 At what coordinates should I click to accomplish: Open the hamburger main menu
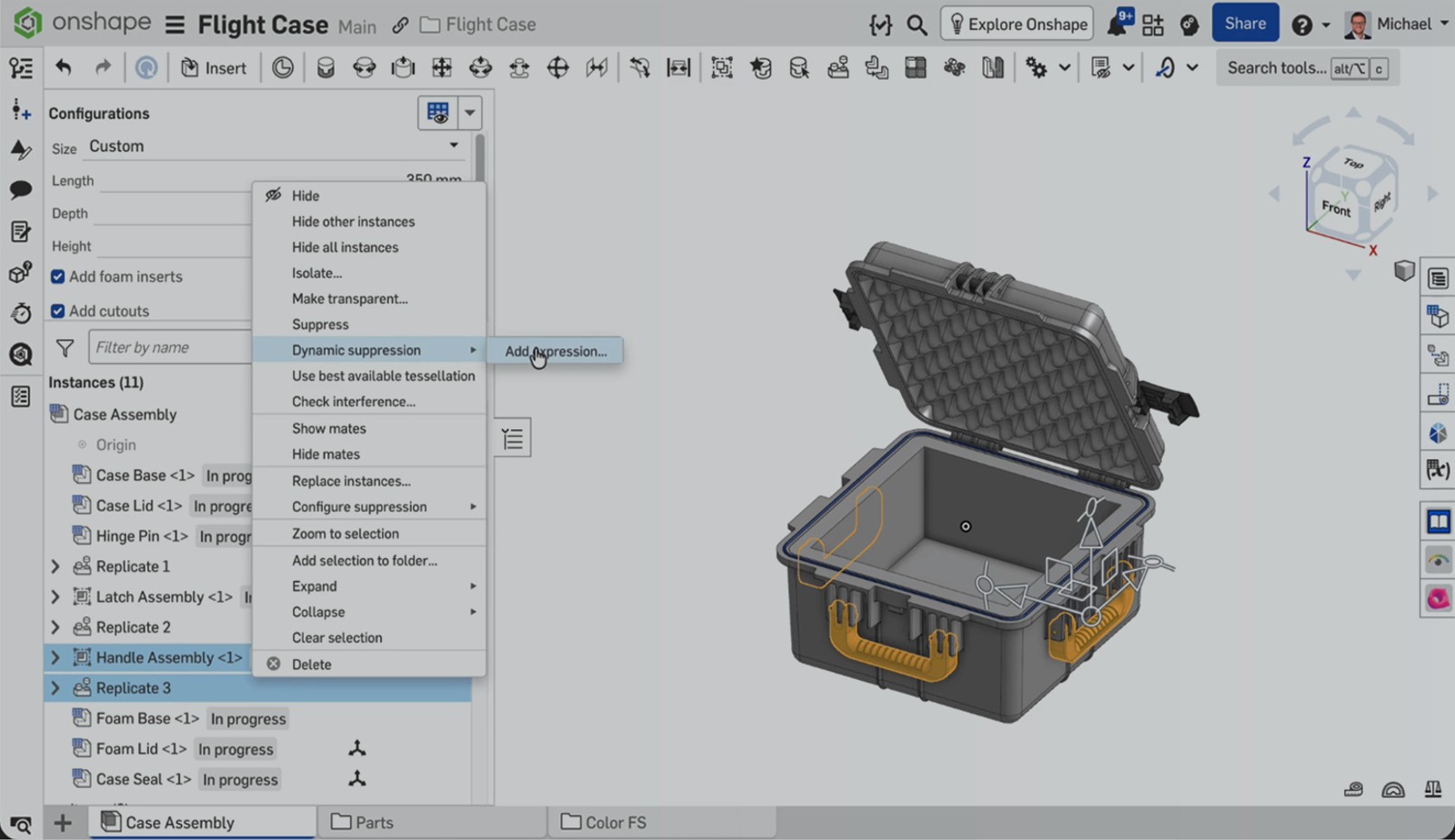(175, 25)
